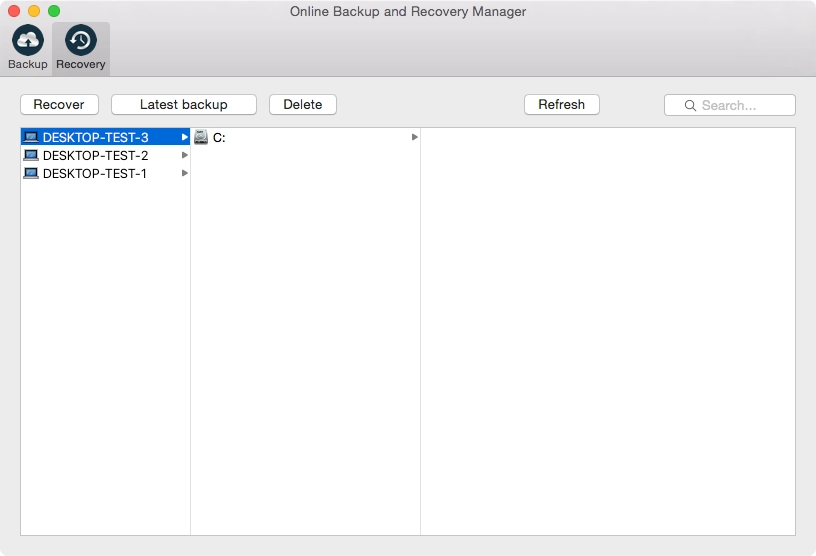The width and height of the screenshot is (816, 556).
Task: Click the computer icon beside DESKTOP-TEST-3
Action: (31, 137)
